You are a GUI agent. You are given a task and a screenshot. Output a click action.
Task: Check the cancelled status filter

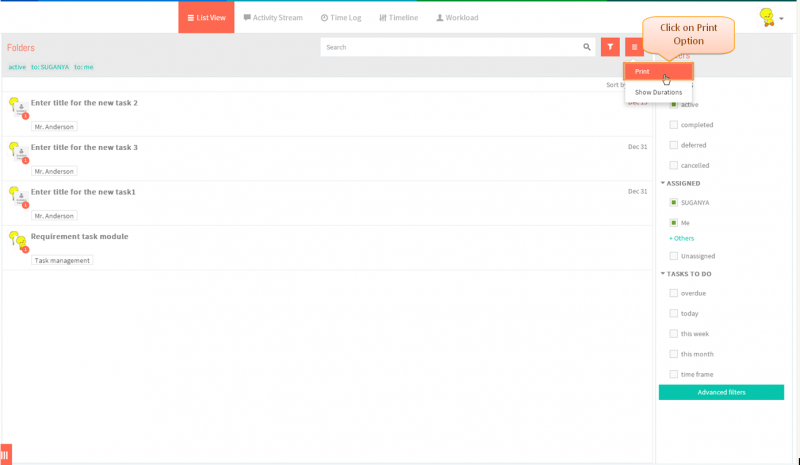[673, 165]
